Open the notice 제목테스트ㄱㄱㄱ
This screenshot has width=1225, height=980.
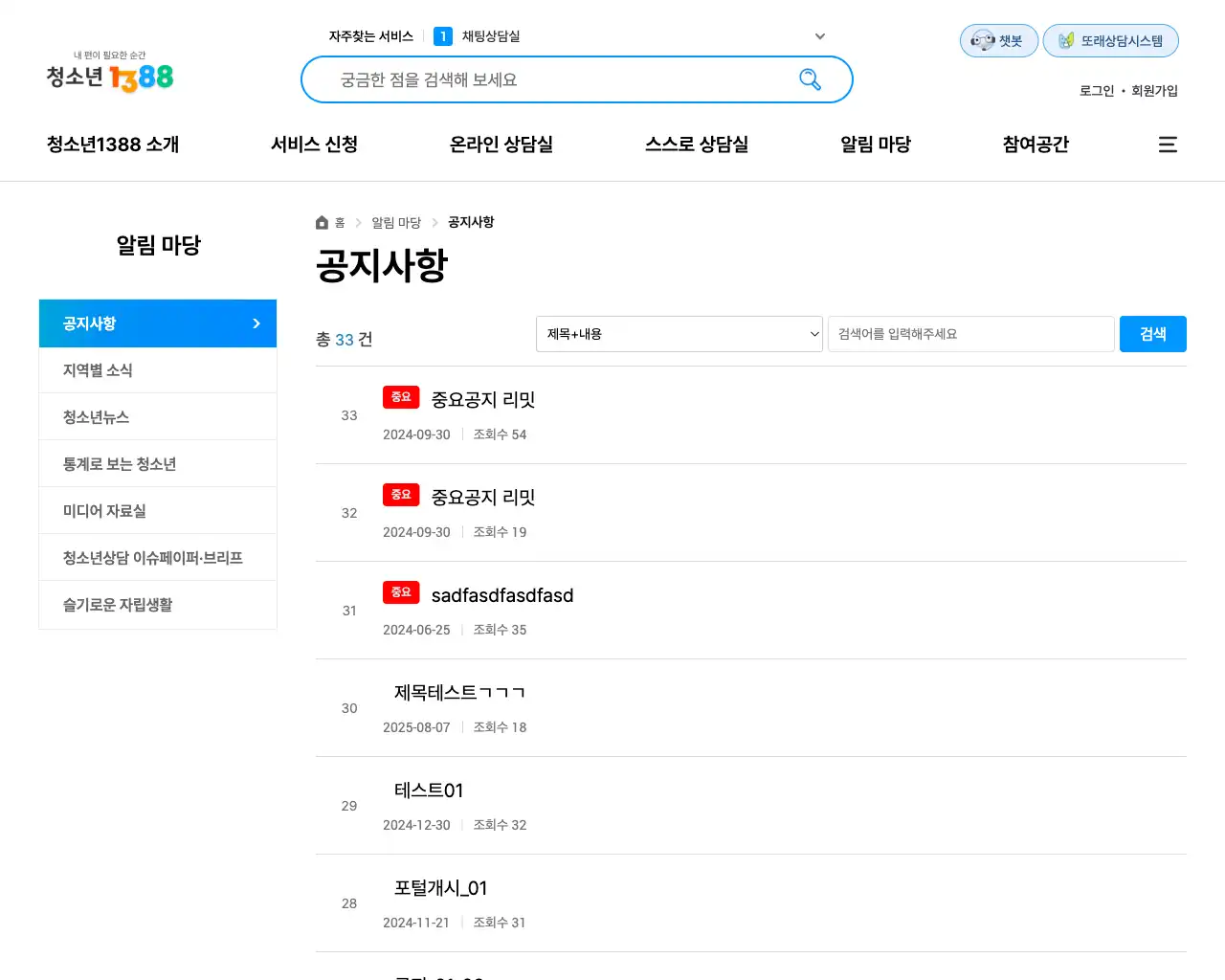pos(459,693)
